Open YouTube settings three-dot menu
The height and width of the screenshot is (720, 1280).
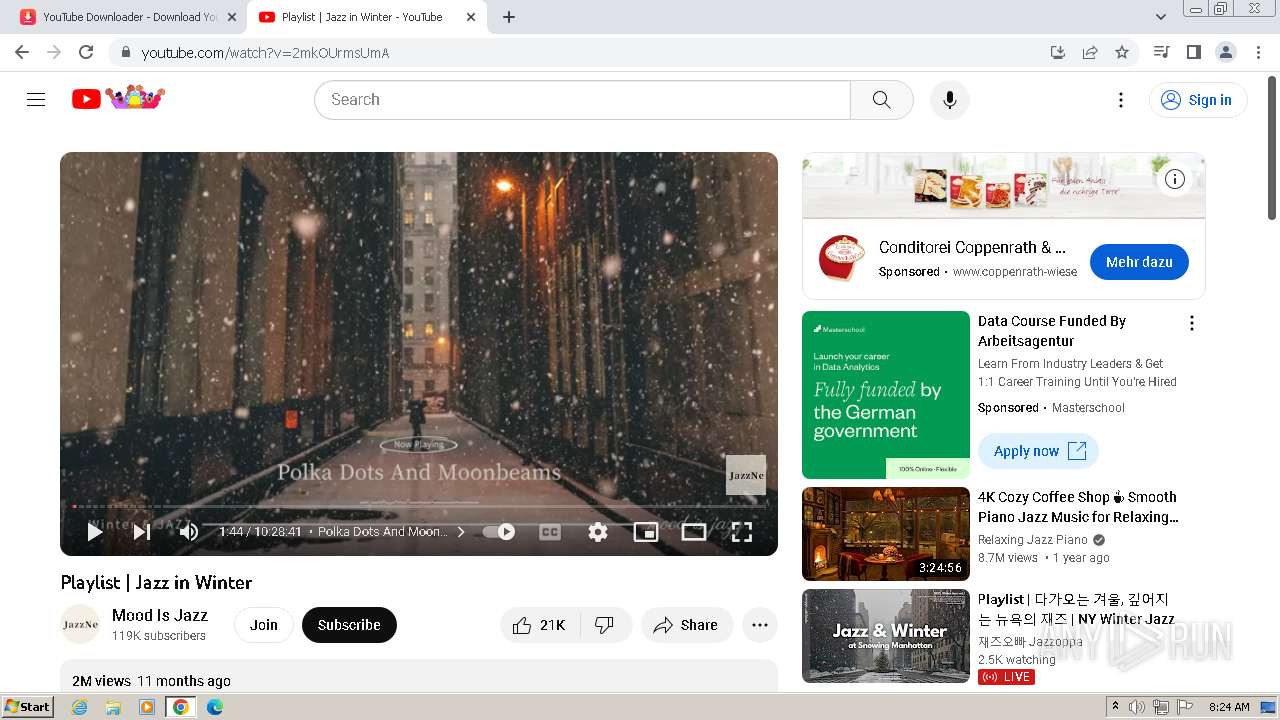pos(1121,99)
